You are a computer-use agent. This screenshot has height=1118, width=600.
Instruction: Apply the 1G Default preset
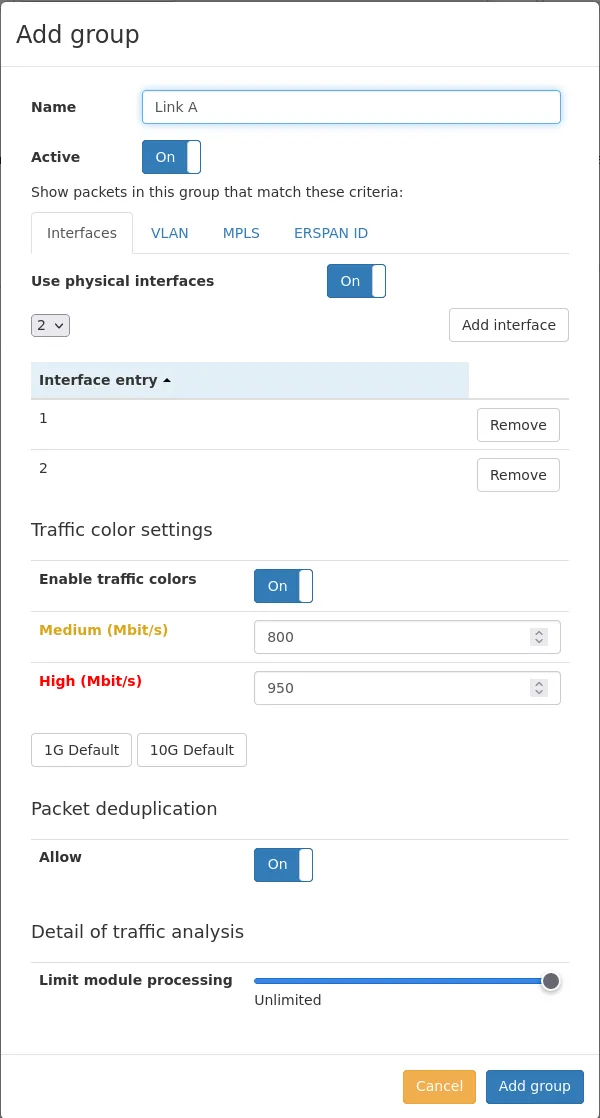[x=81, y=750]
